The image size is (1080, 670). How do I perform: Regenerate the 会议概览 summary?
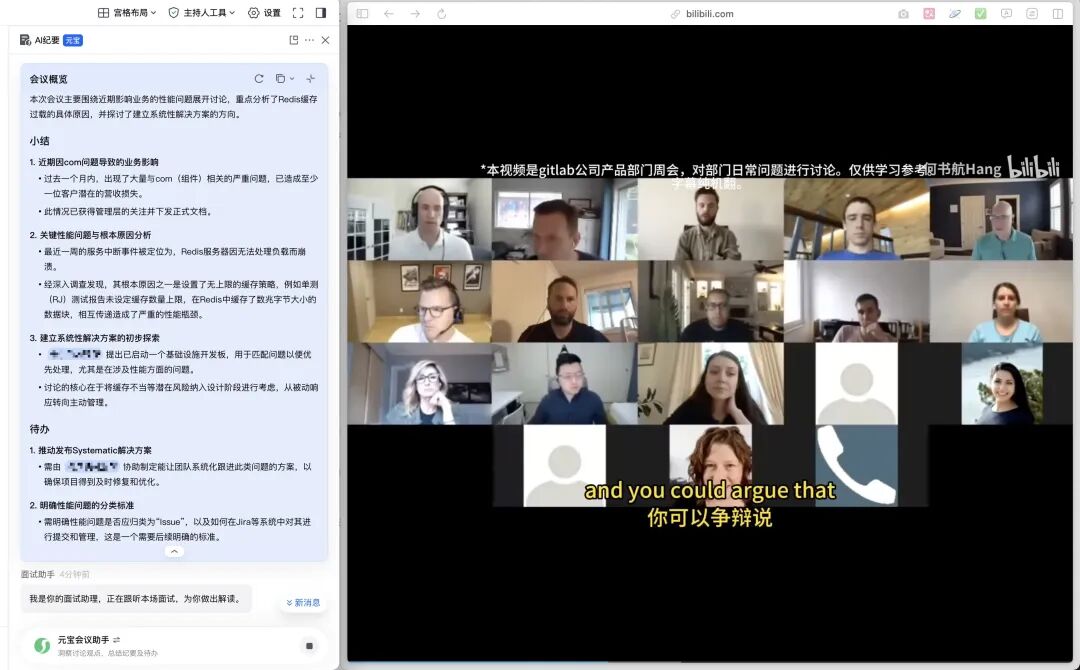(259, 79)
